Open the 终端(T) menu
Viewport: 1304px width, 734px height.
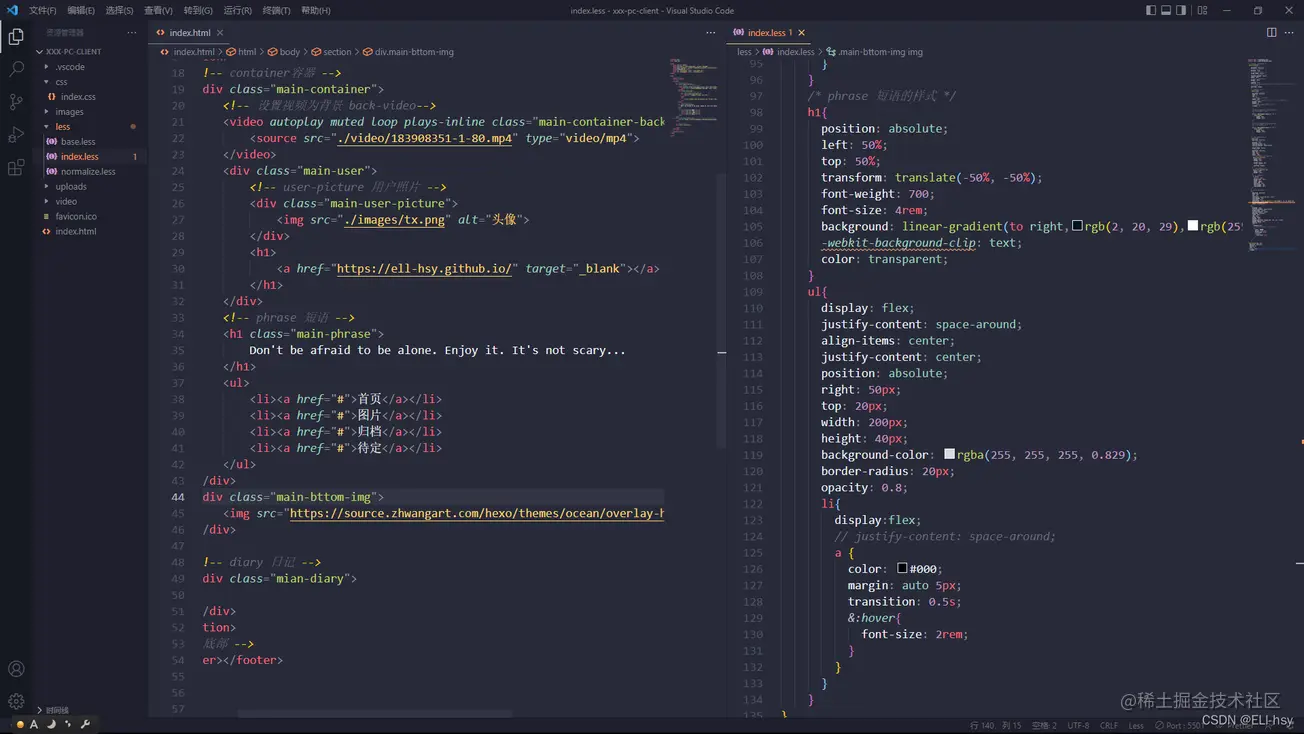[x=276, y=10]
